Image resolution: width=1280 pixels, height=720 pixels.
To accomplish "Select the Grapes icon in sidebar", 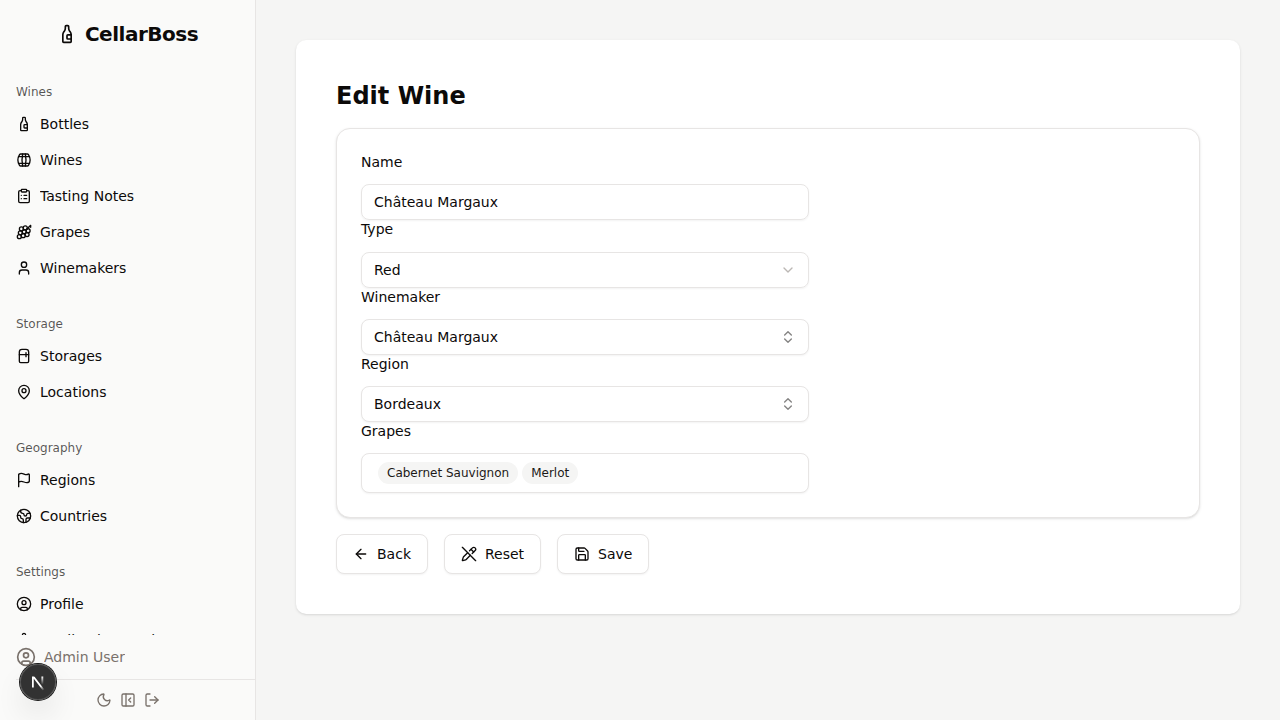I will (x=24, y=232).
